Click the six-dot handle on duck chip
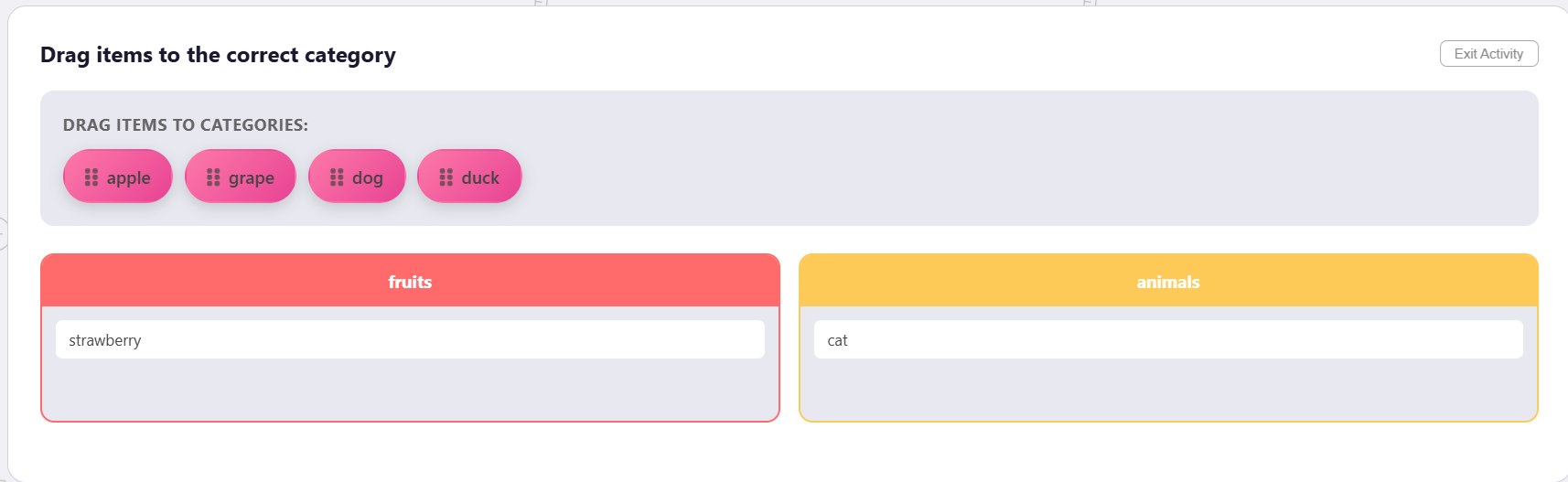The height and width of the screenshot is (482, 1568). 446,177
